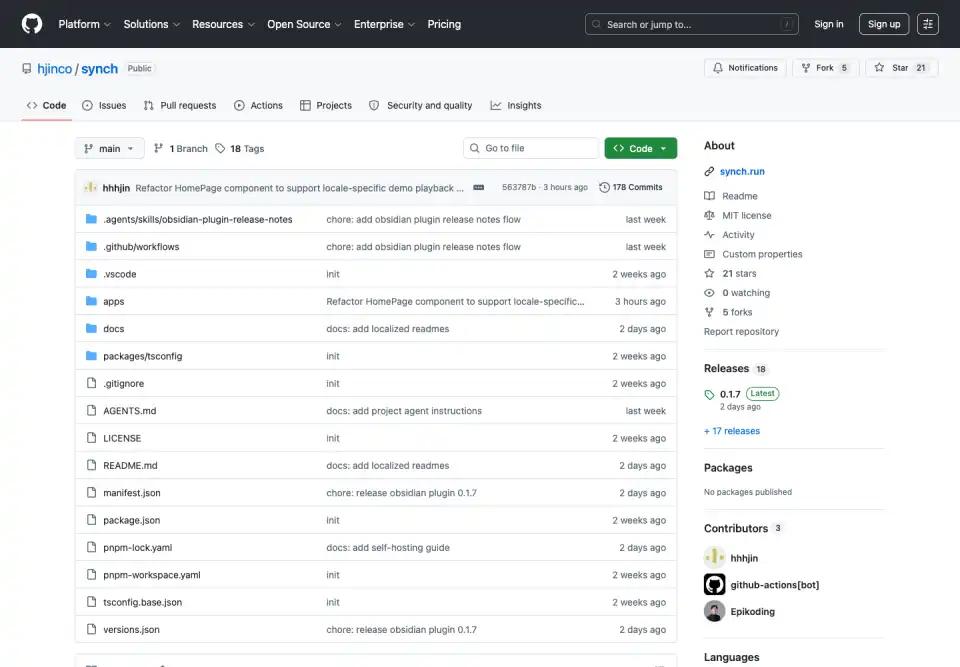Click the Activity pulse icon

(709, 235)
